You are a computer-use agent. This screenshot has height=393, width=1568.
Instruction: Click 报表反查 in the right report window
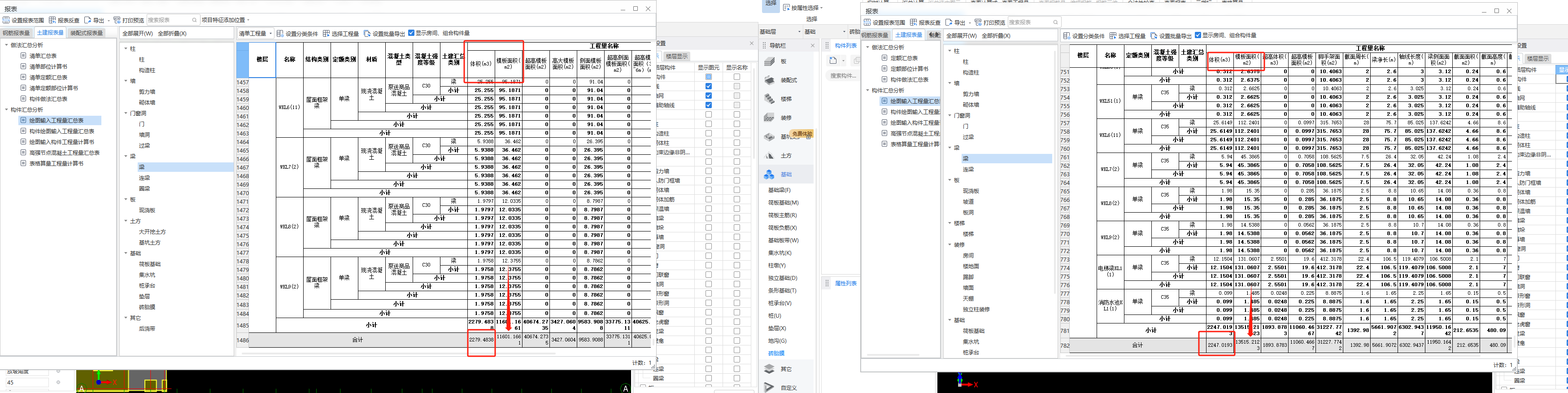925,22
